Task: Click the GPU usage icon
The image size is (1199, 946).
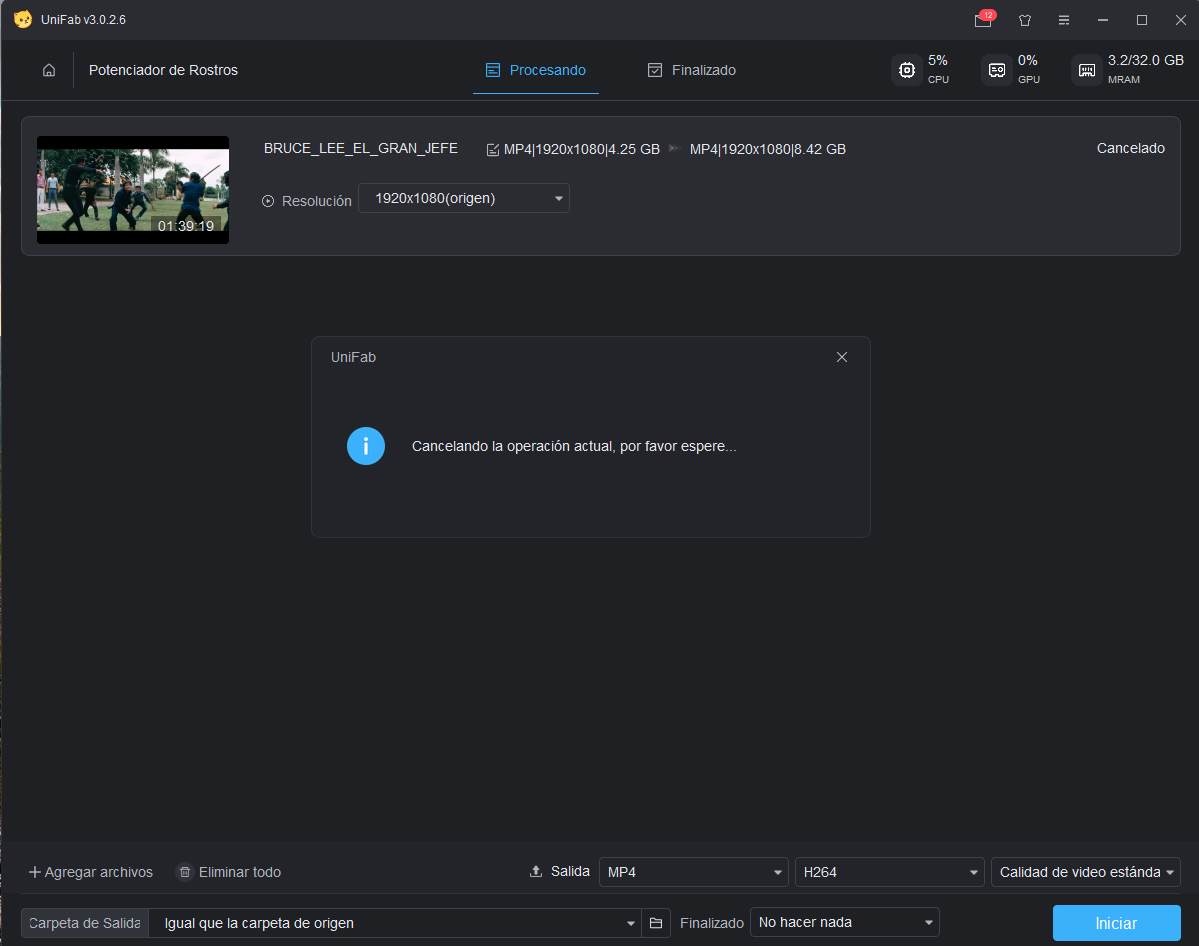Action: [996, 70]
